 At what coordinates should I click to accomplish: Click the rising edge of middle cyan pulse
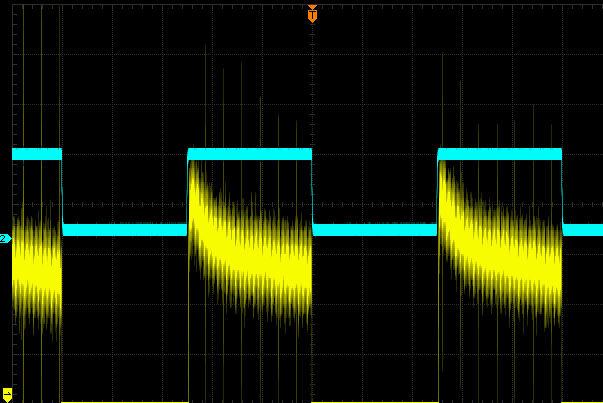click(x=188, y=192)
